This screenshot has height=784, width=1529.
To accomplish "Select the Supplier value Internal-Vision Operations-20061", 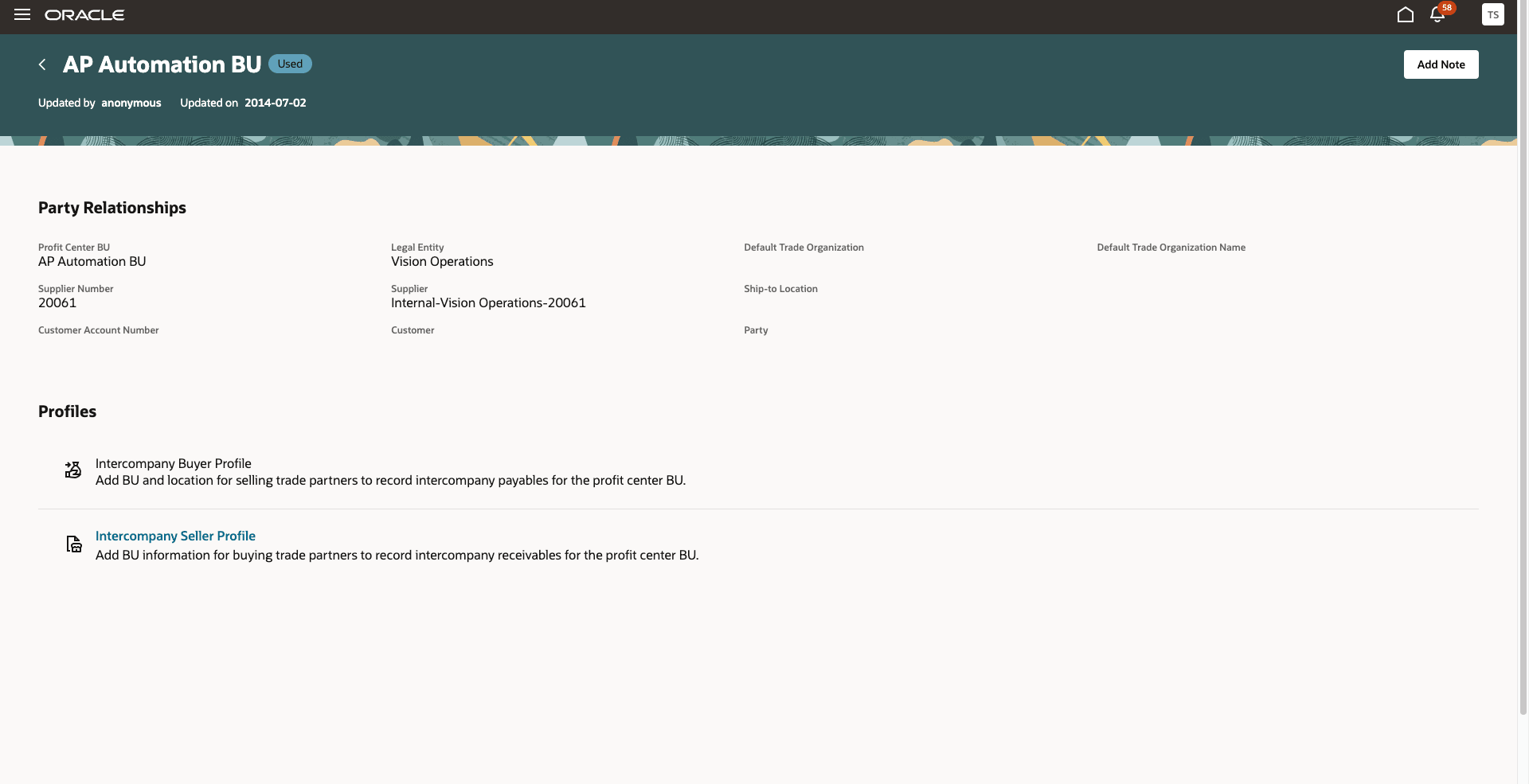I will click(488, 303).
